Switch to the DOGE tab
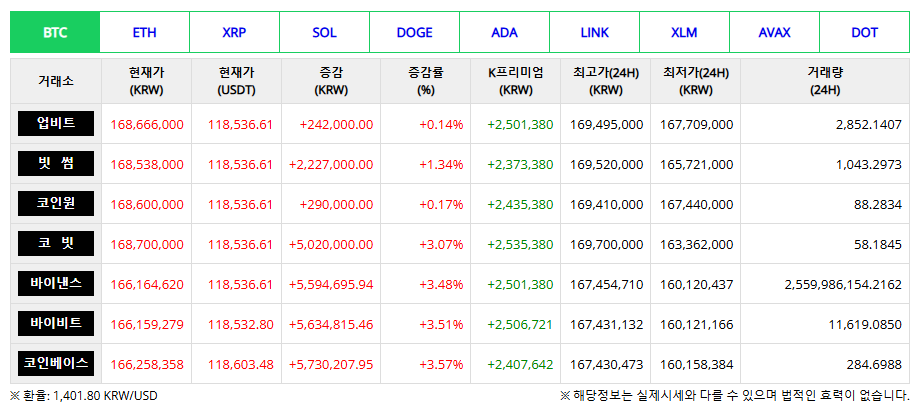Image resolution: width=920 pixels, height=410 pixels. [x=414, y=33]
